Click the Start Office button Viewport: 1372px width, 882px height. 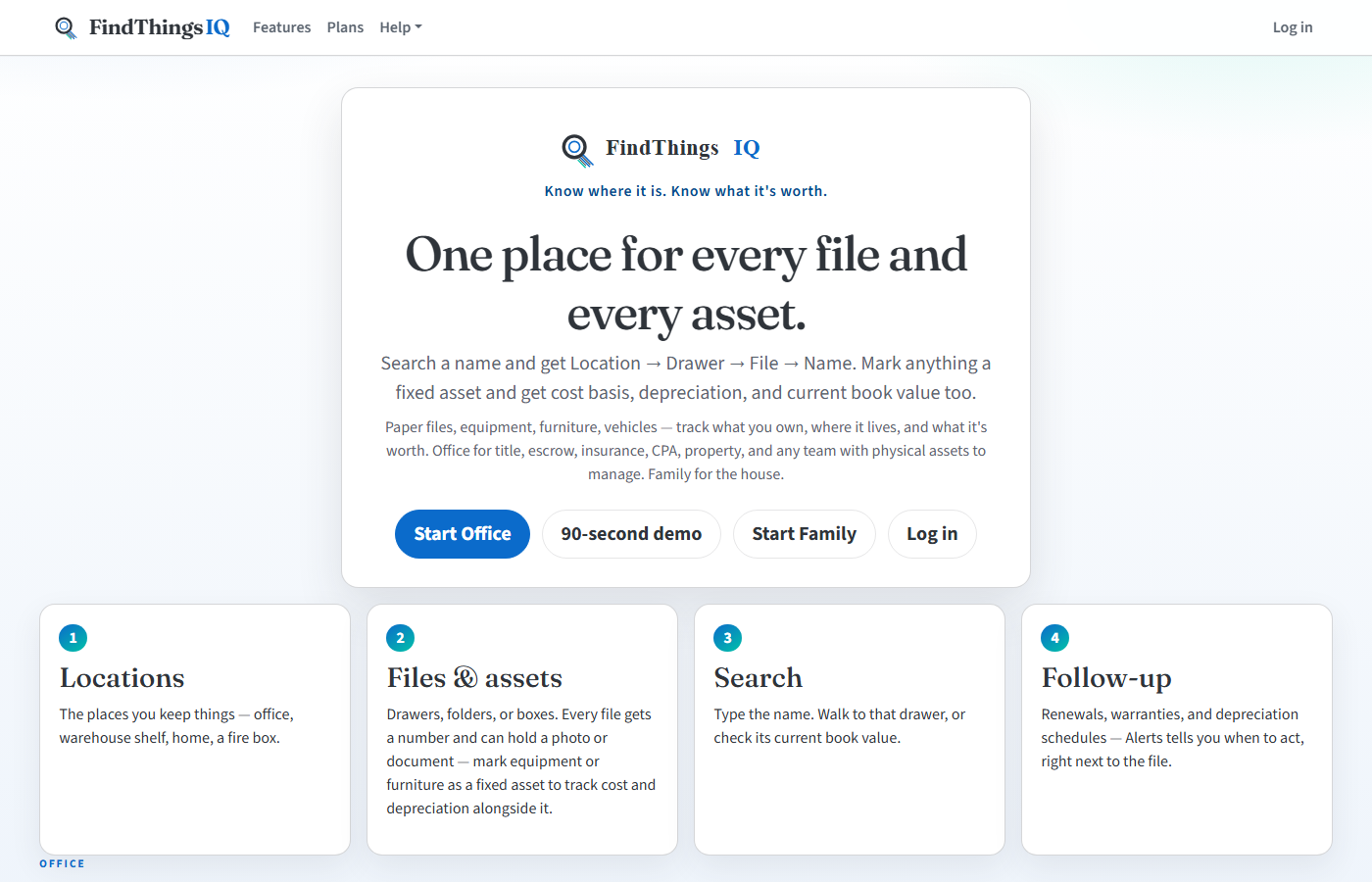click(x=463, y=534)
